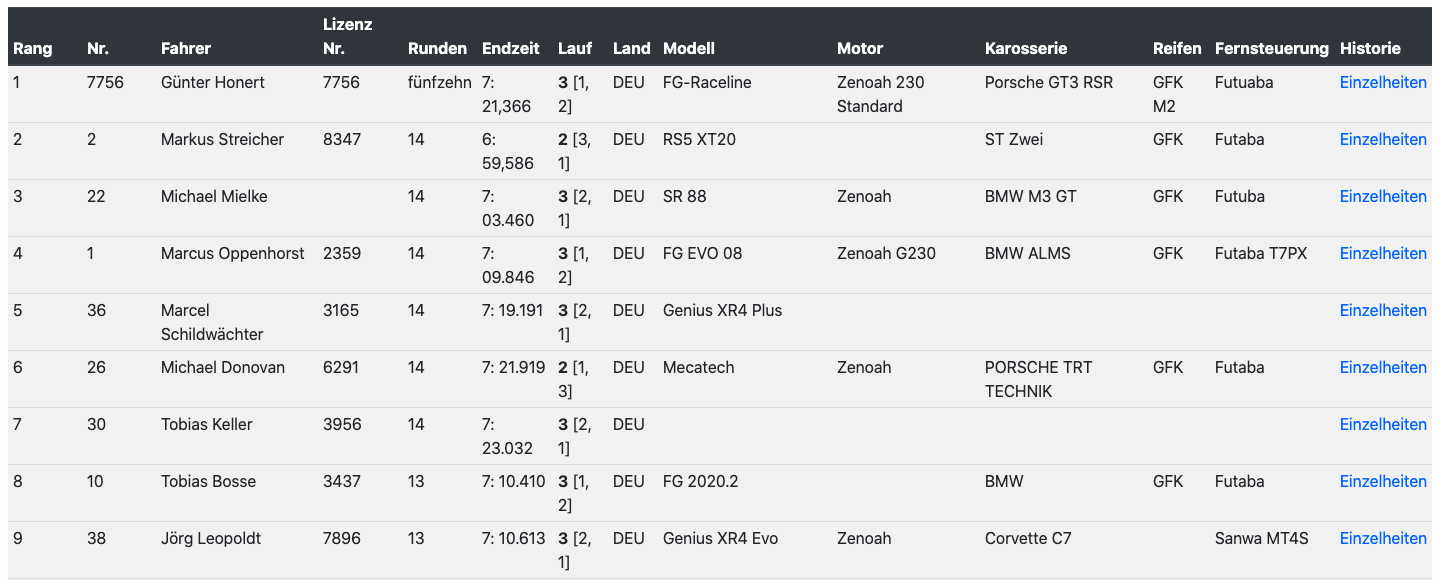Select the Günter Honert driver name cell
Image resolution: width=1440 pixels, height=580 pixels.
[213, 83]
